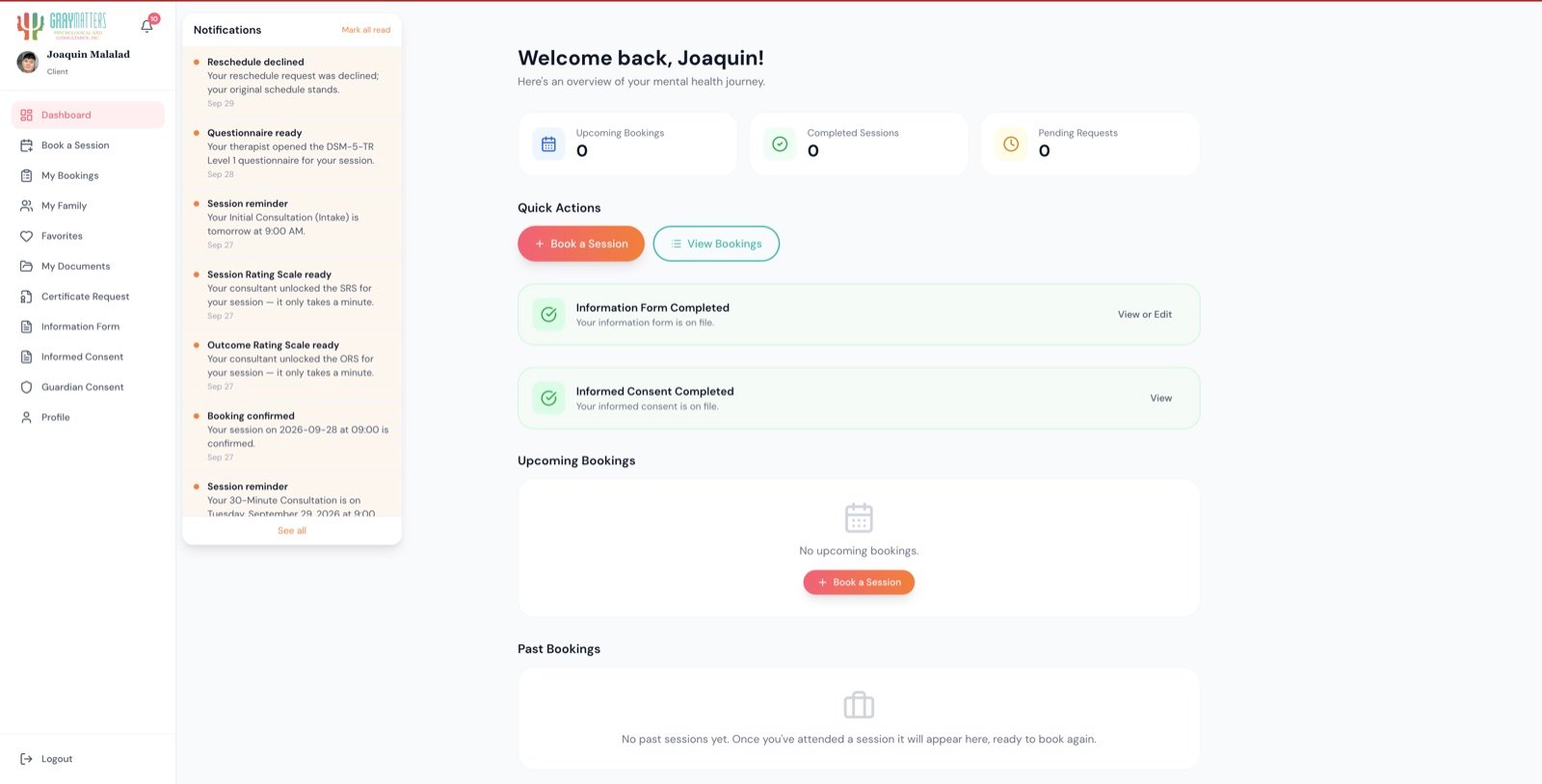Open the Dashboard menu label

pos(66,115)
